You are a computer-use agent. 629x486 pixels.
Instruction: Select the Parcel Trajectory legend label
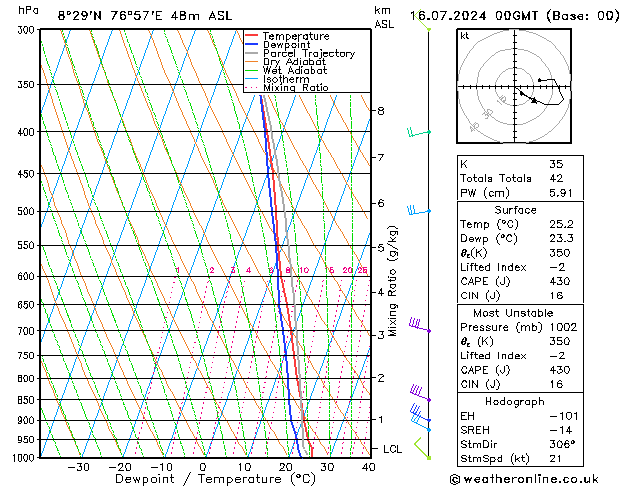coord(309,53)
